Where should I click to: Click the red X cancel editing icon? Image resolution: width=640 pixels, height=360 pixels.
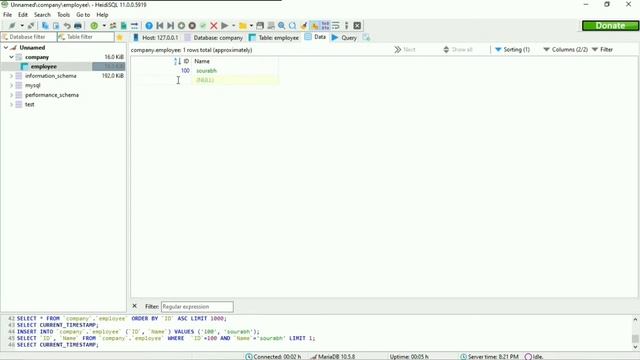[213, 26]
